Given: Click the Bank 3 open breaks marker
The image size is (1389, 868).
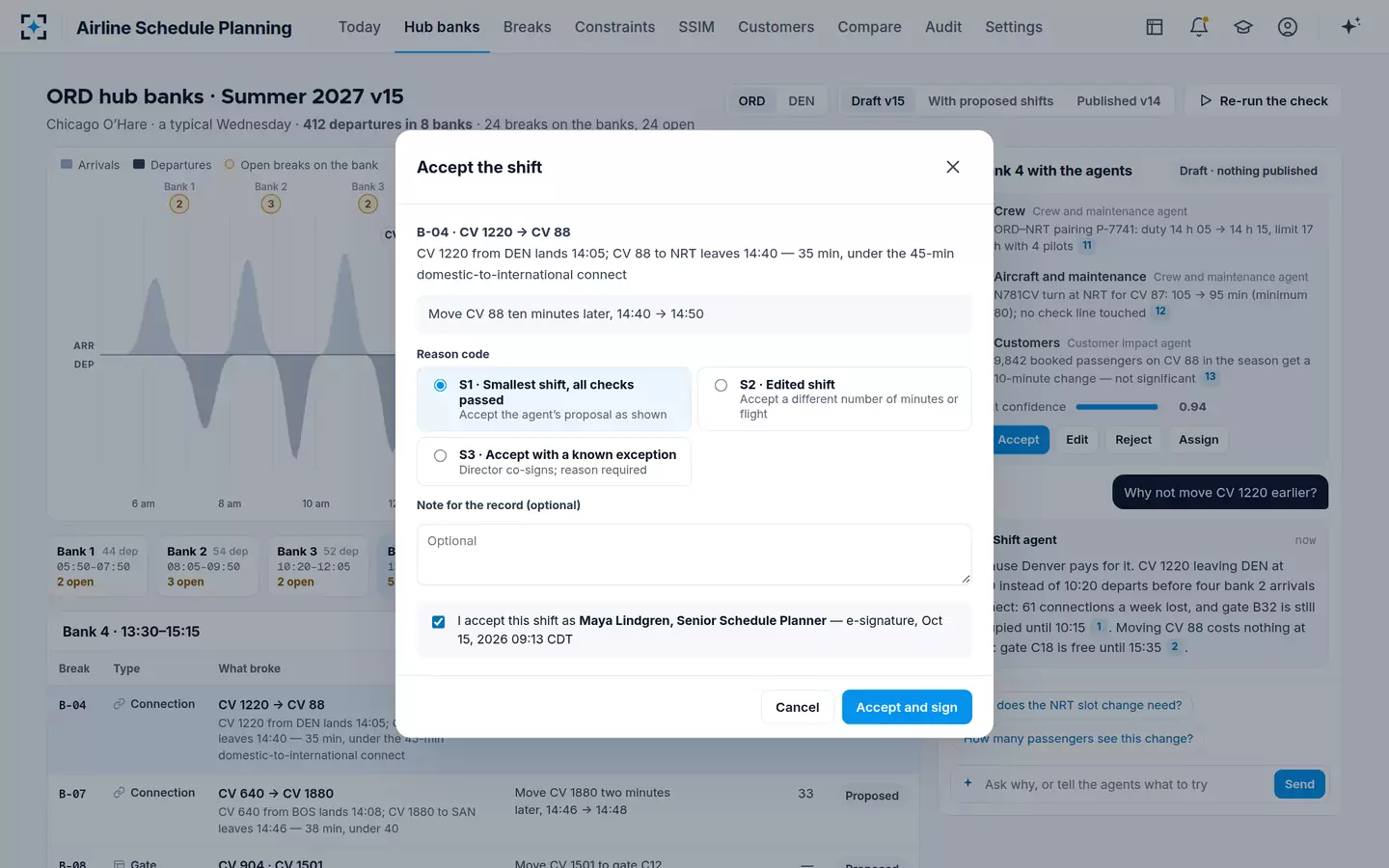Looking at the screenshot, I should [x=368, y=203].
